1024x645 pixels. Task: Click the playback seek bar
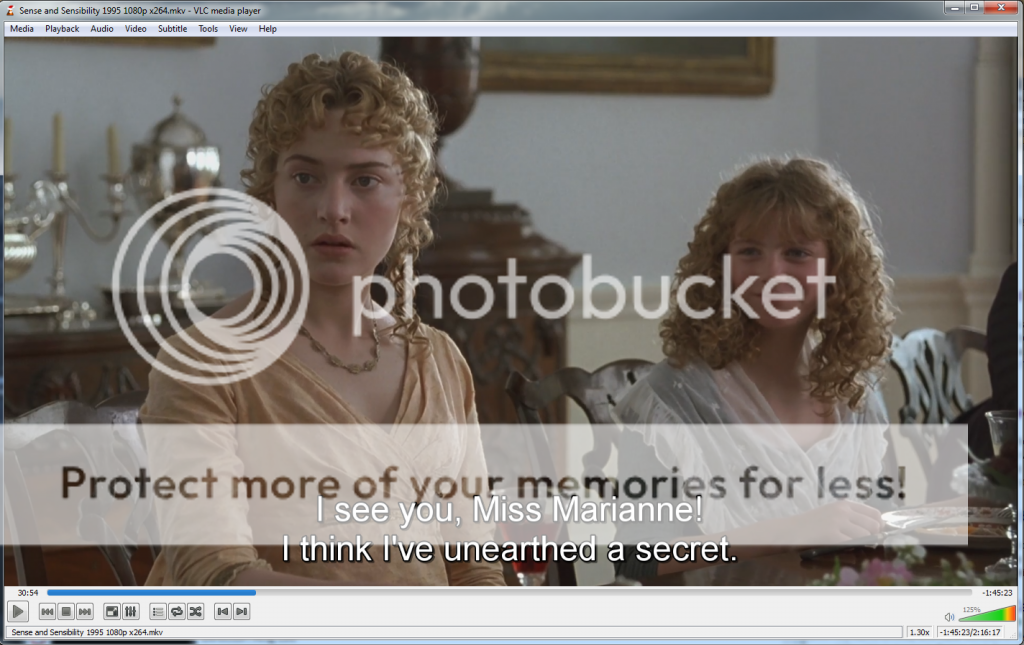509,593
